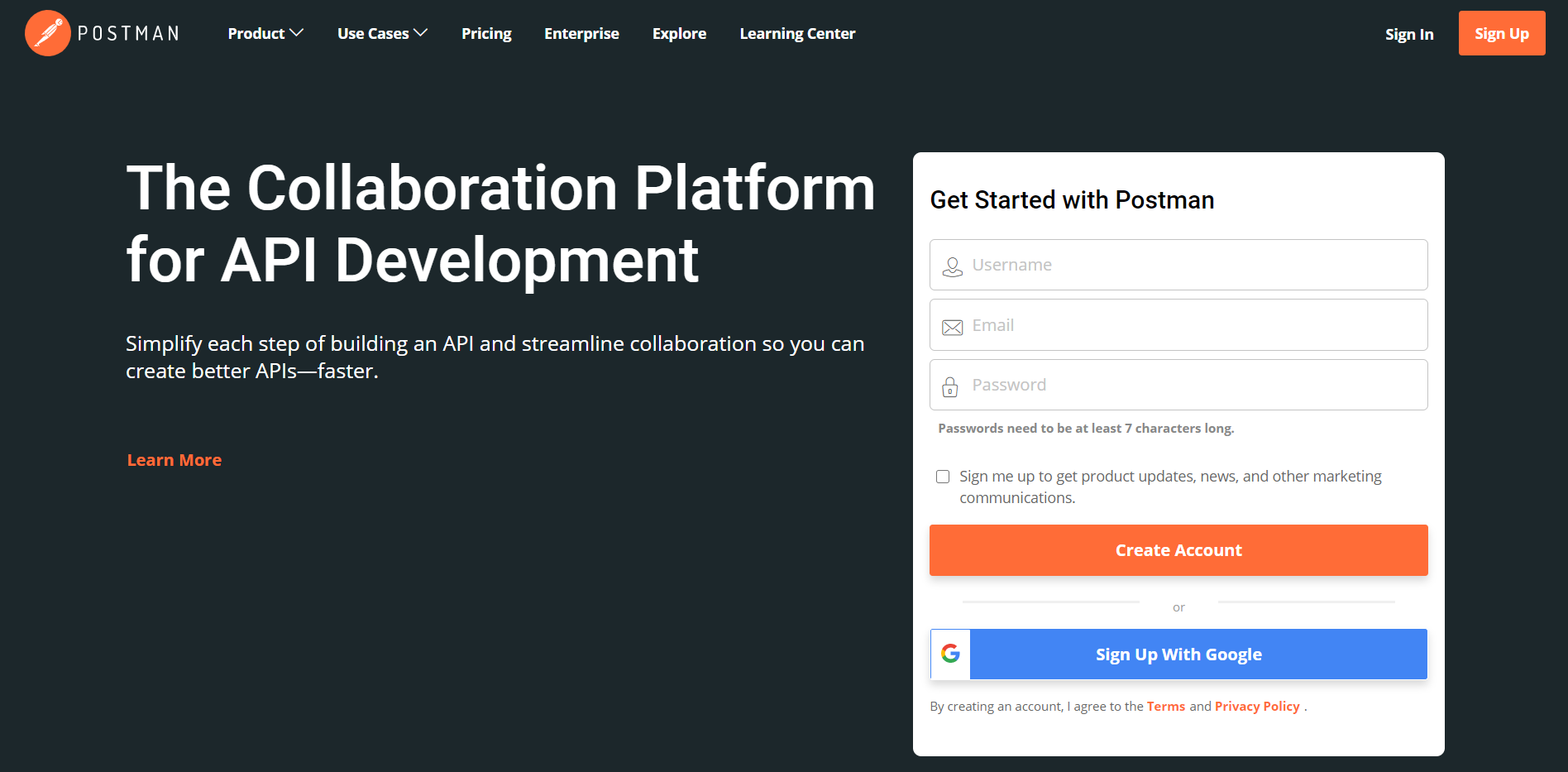Select Explore in top navigation

point(679,33)
